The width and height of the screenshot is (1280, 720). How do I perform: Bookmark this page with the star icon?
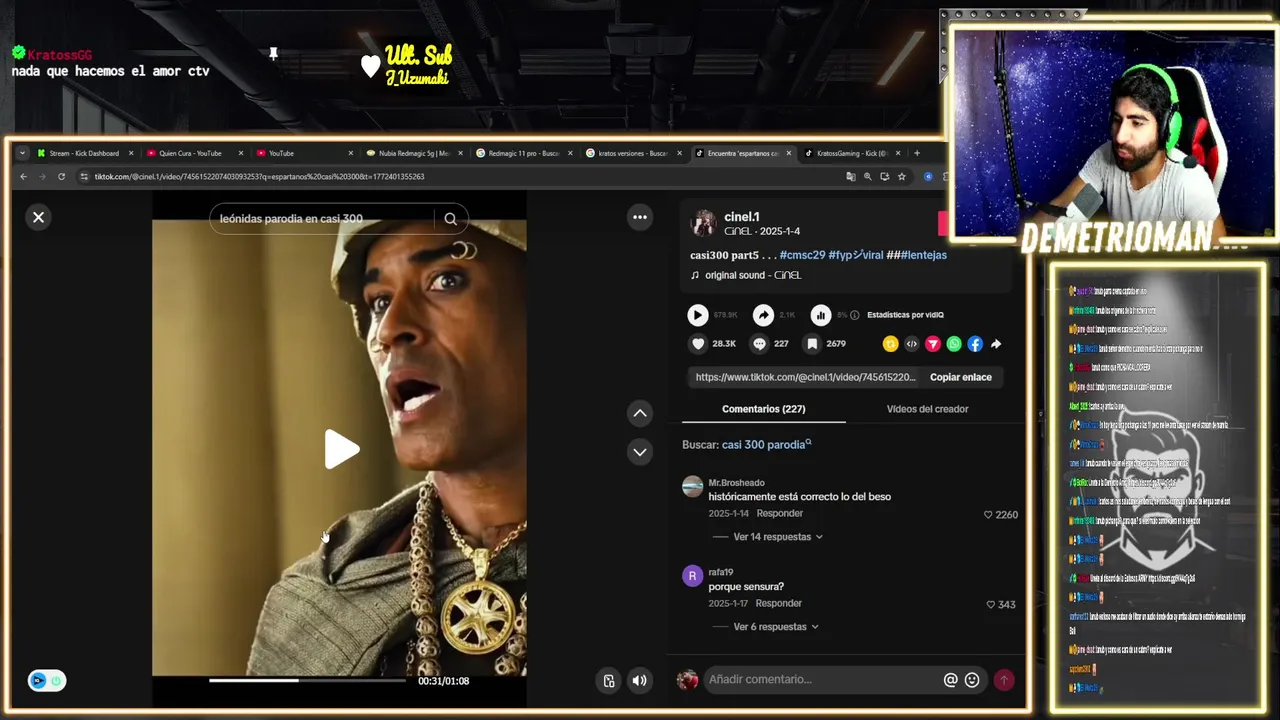click(902, 177)
